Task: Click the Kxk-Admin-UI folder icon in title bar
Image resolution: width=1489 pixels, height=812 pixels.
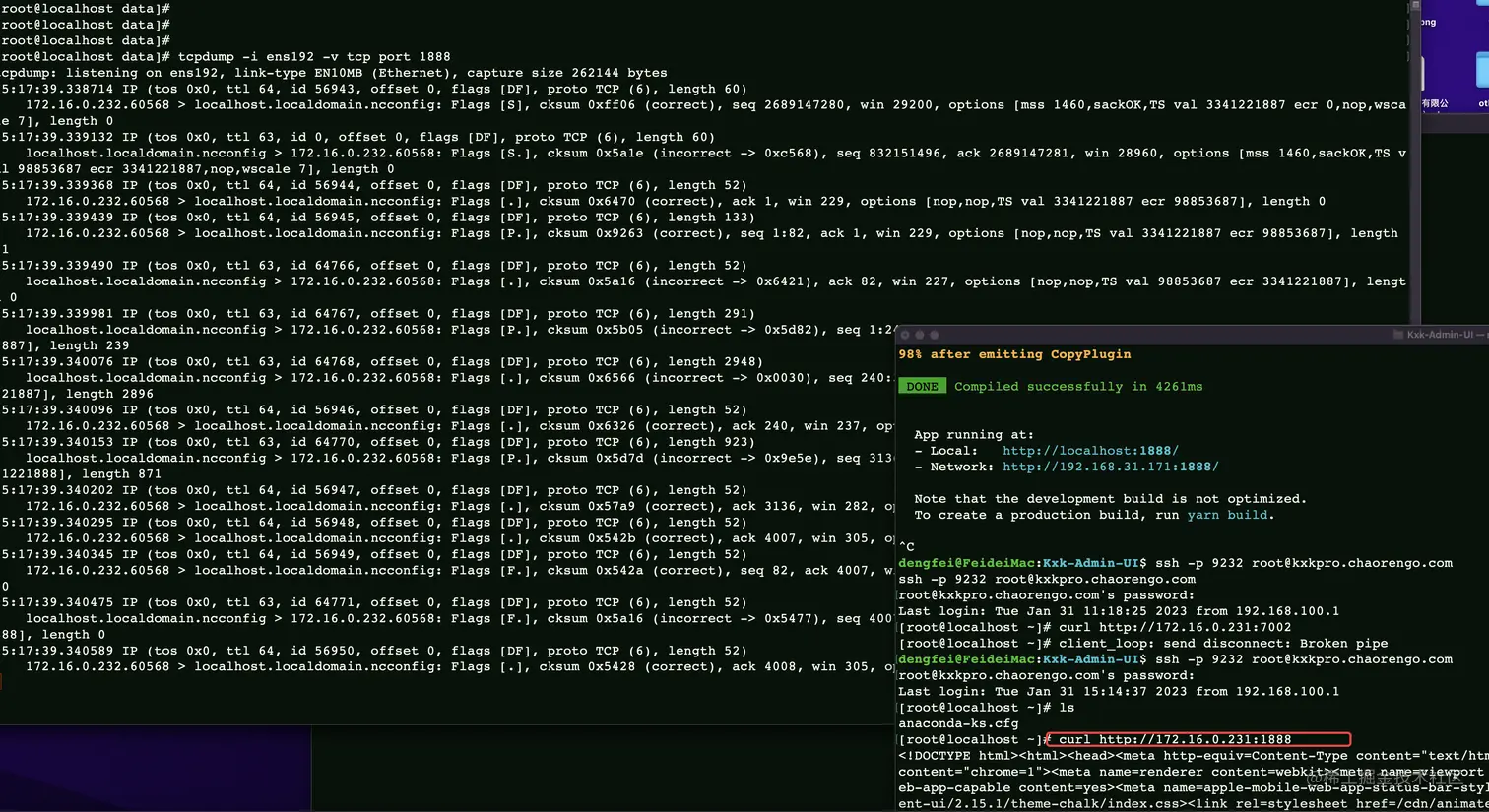Action: (1398, 335)
